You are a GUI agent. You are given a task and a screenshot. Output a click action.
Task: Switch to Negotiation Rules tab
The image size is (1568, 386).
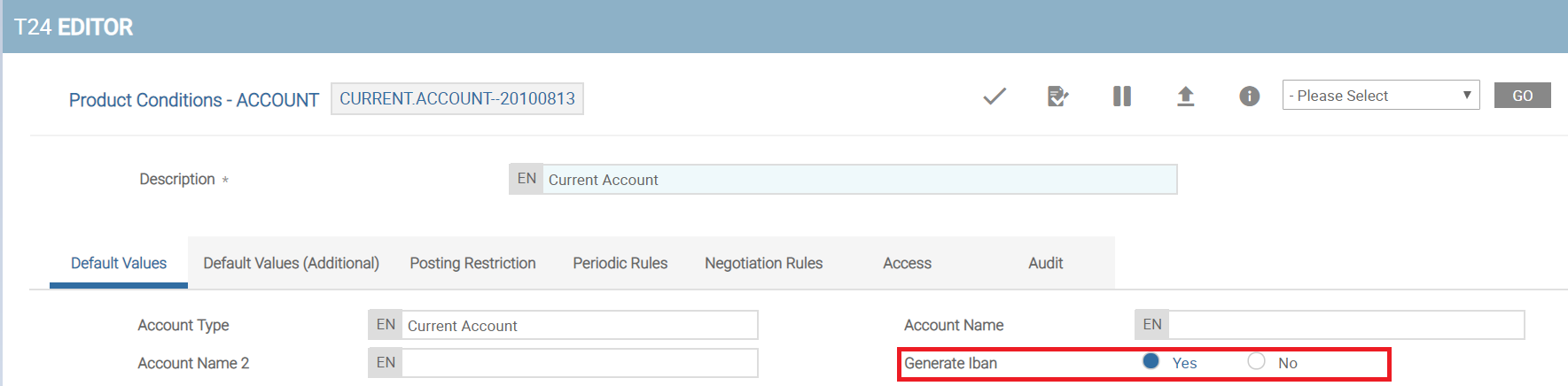(763, 263)
